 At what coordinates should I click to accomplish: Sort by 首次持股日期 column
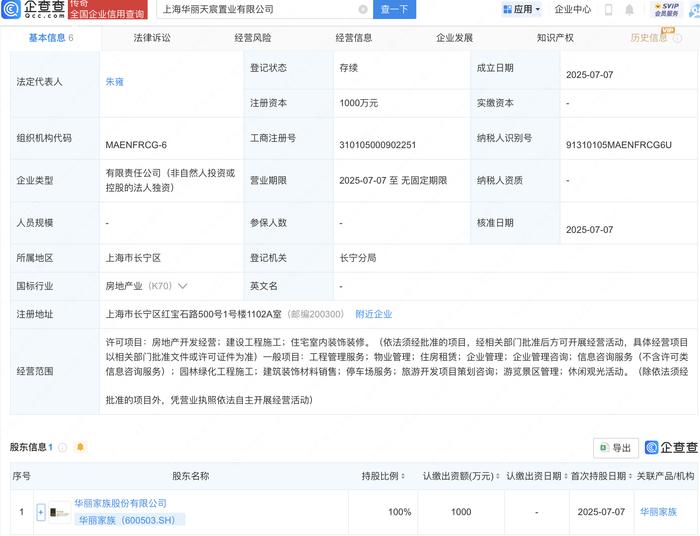630,476
